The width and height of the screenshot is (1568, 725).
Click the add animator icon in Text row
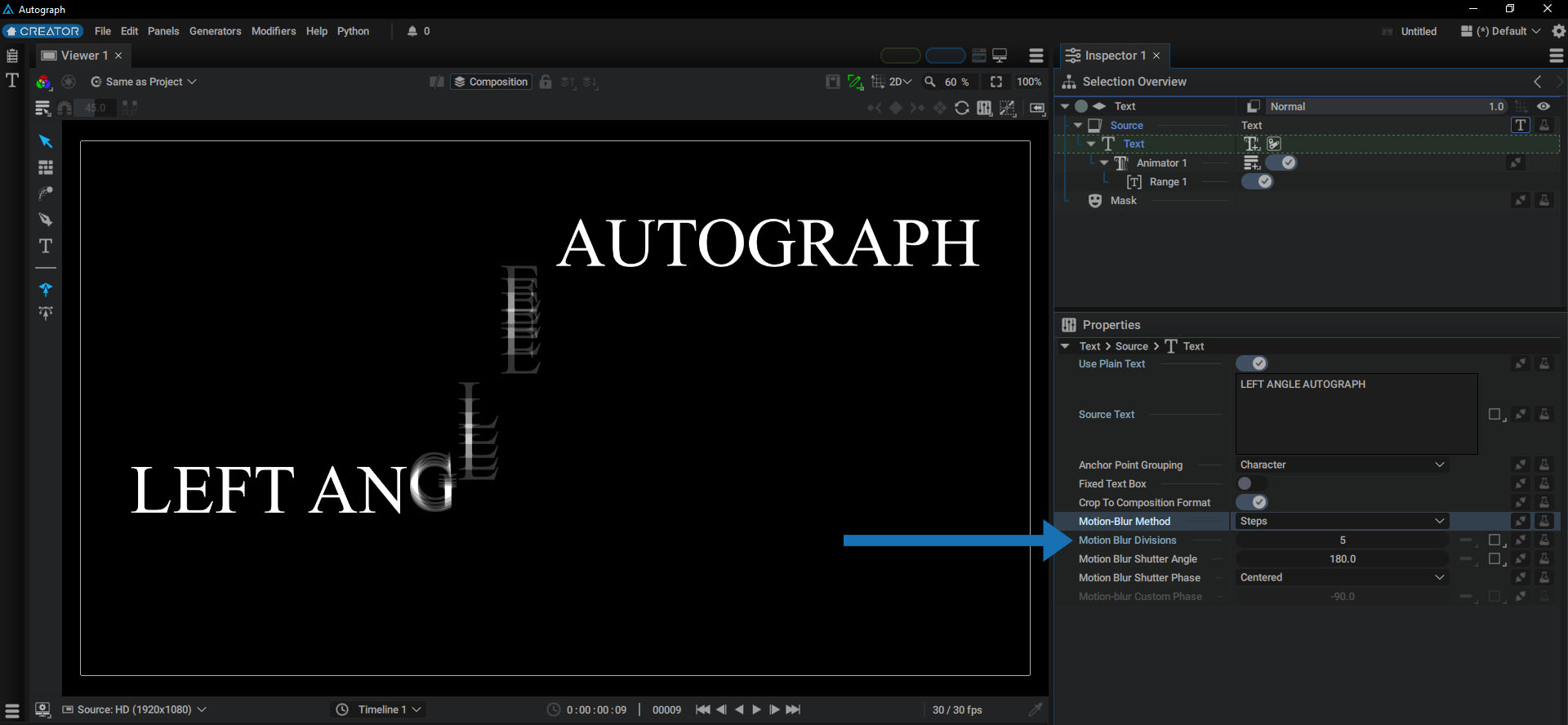[1251, 144]
